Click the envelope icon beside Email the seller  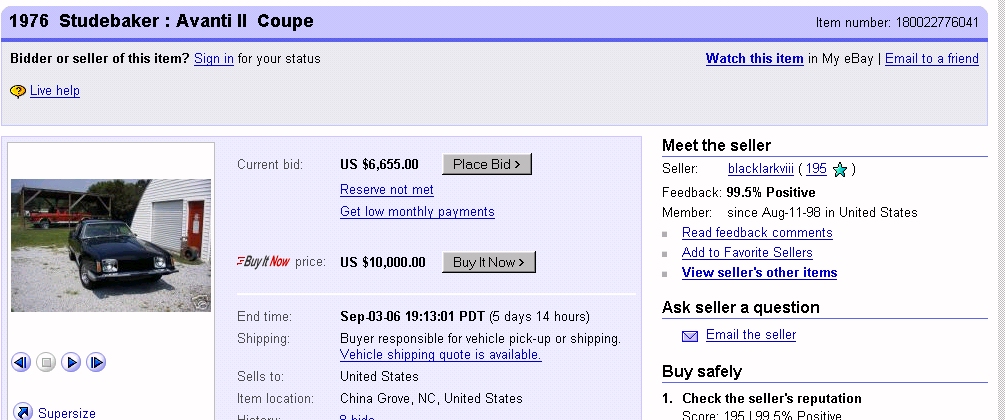(690, 336)
